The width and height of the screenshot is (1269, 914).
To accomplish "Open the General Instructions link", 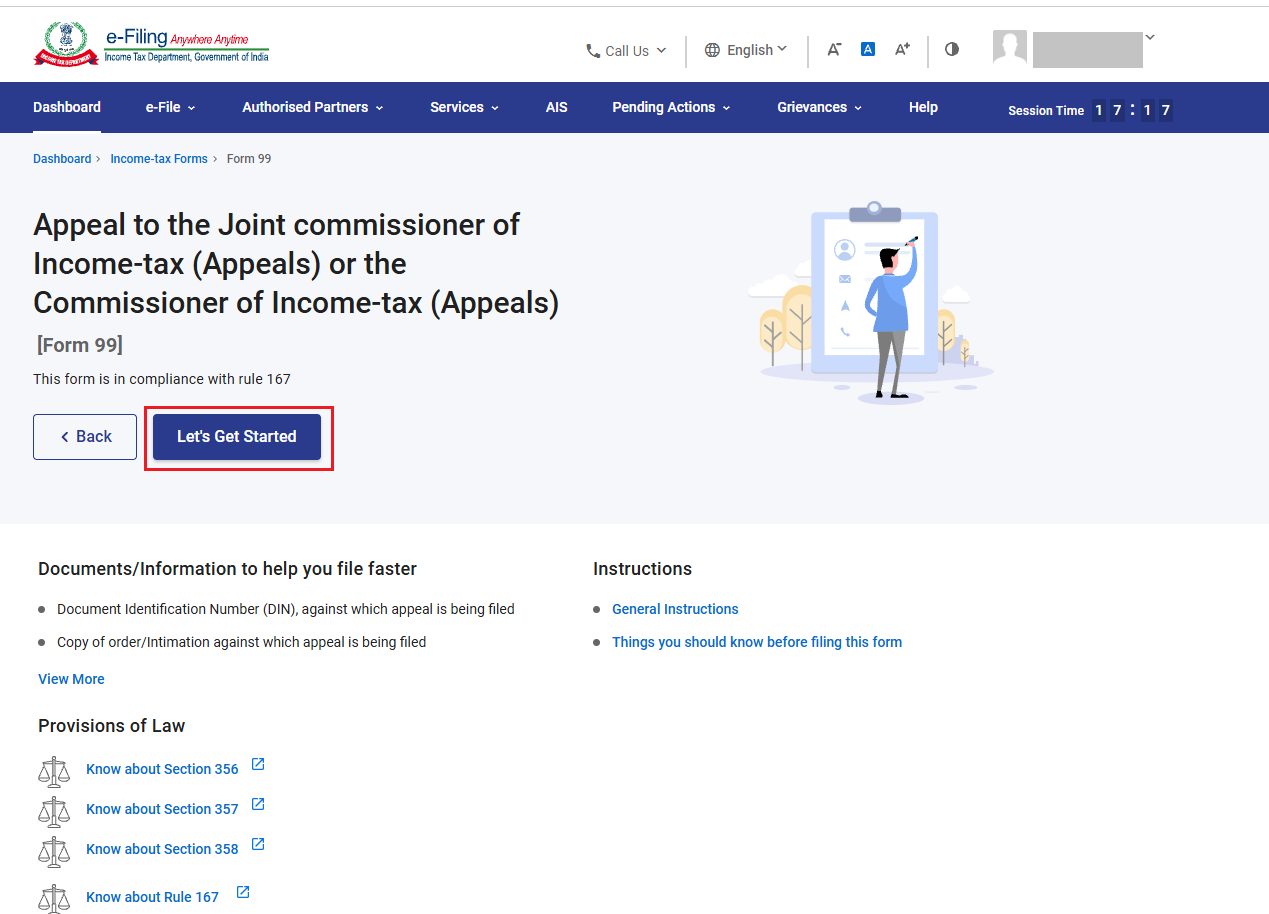I will [x=675, y=609].
